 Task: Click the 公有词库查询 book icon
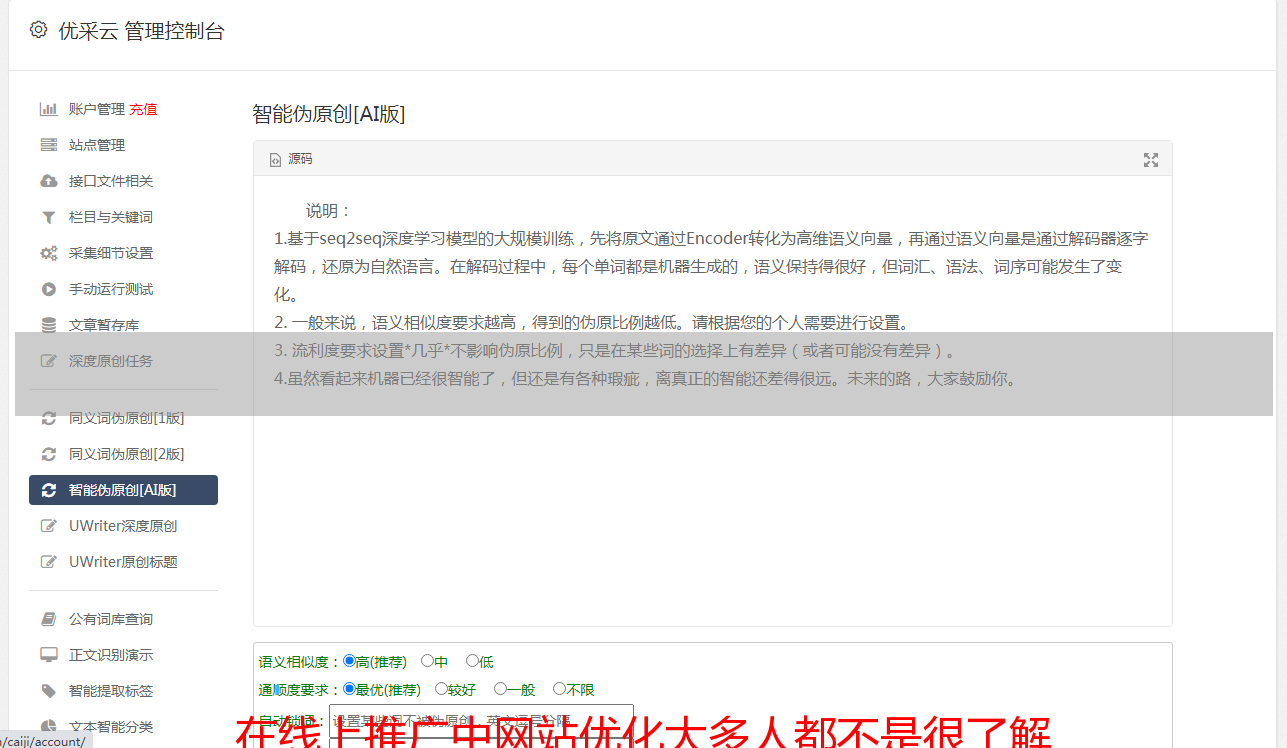(48, 619)
